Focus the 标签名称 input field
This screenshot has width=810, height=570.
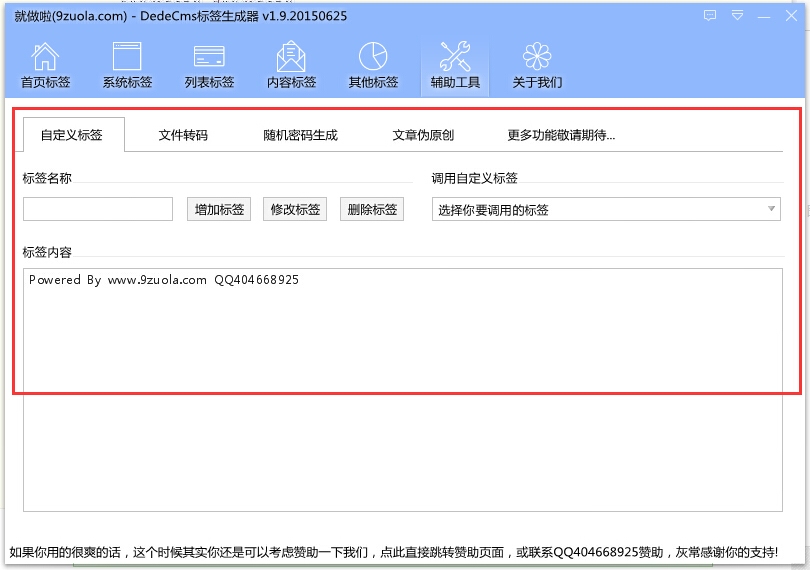(98, 209)
